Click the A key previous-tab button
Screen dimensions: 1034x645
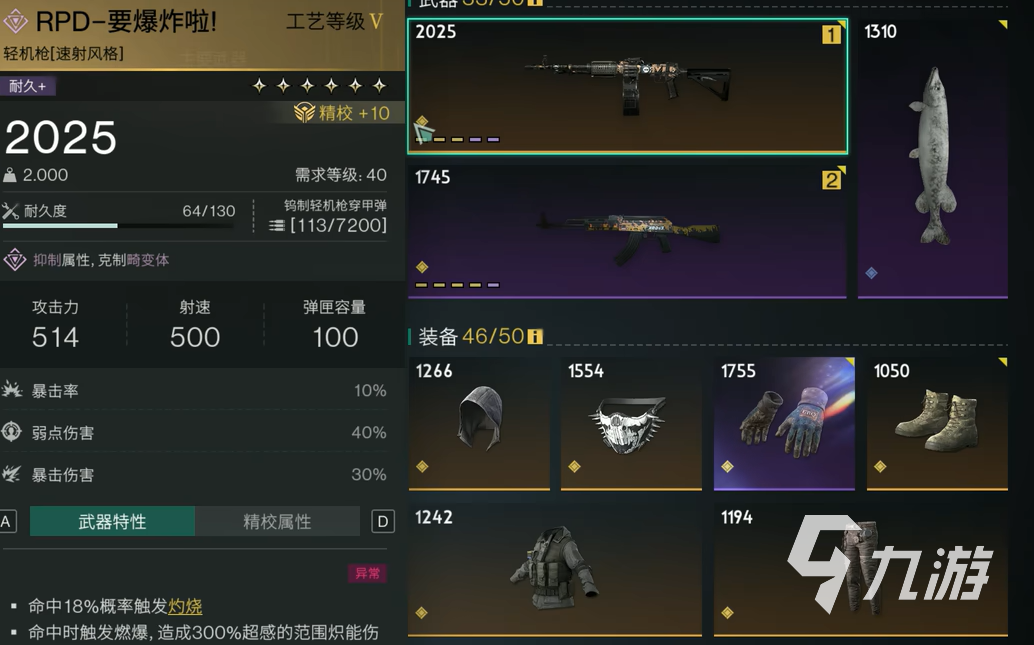[x=7, y=522]
